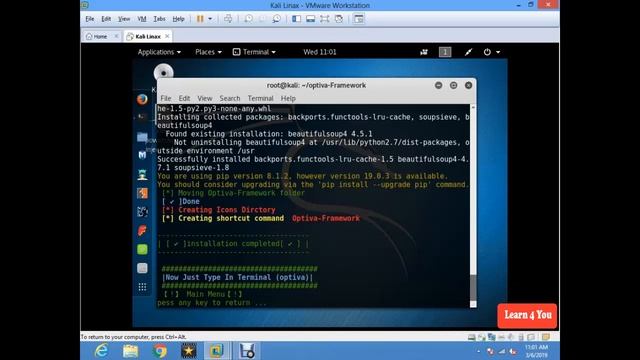The height and width of the screenshot is (360, 640).
Task: Expand the power options dropdown arrow
Action: (210, 19)
